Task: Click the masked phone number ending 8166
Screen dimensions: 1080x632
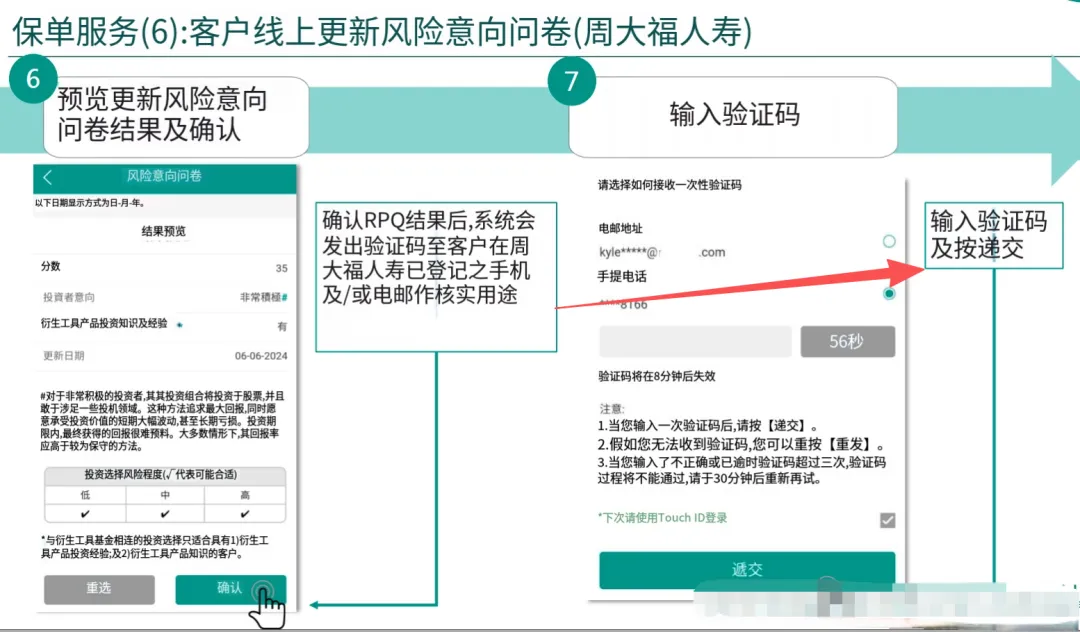Action: point(623,304)
